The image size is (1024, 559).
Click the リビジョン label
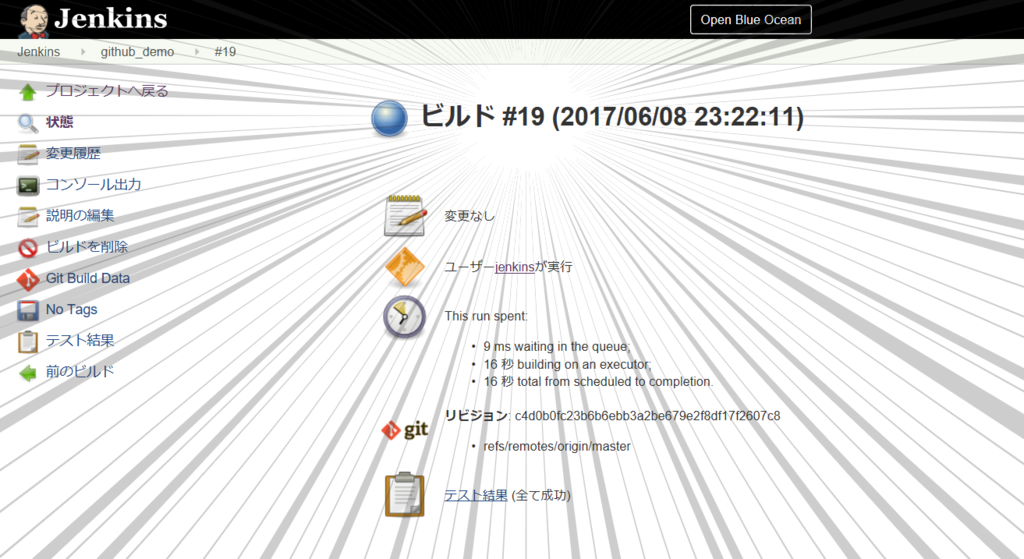pyautogui.click(x=476, y=415)
